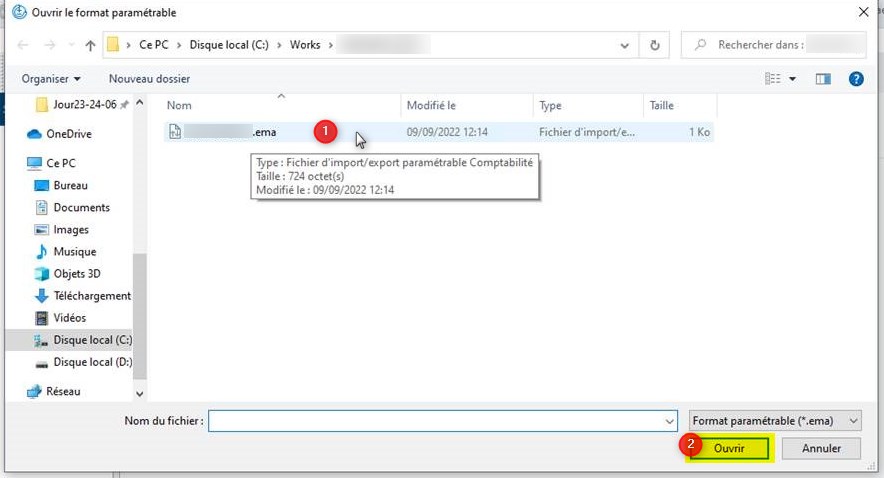
Task: Open the Format paramétrable file type dropdown
Action: click(x=775, y=421)
